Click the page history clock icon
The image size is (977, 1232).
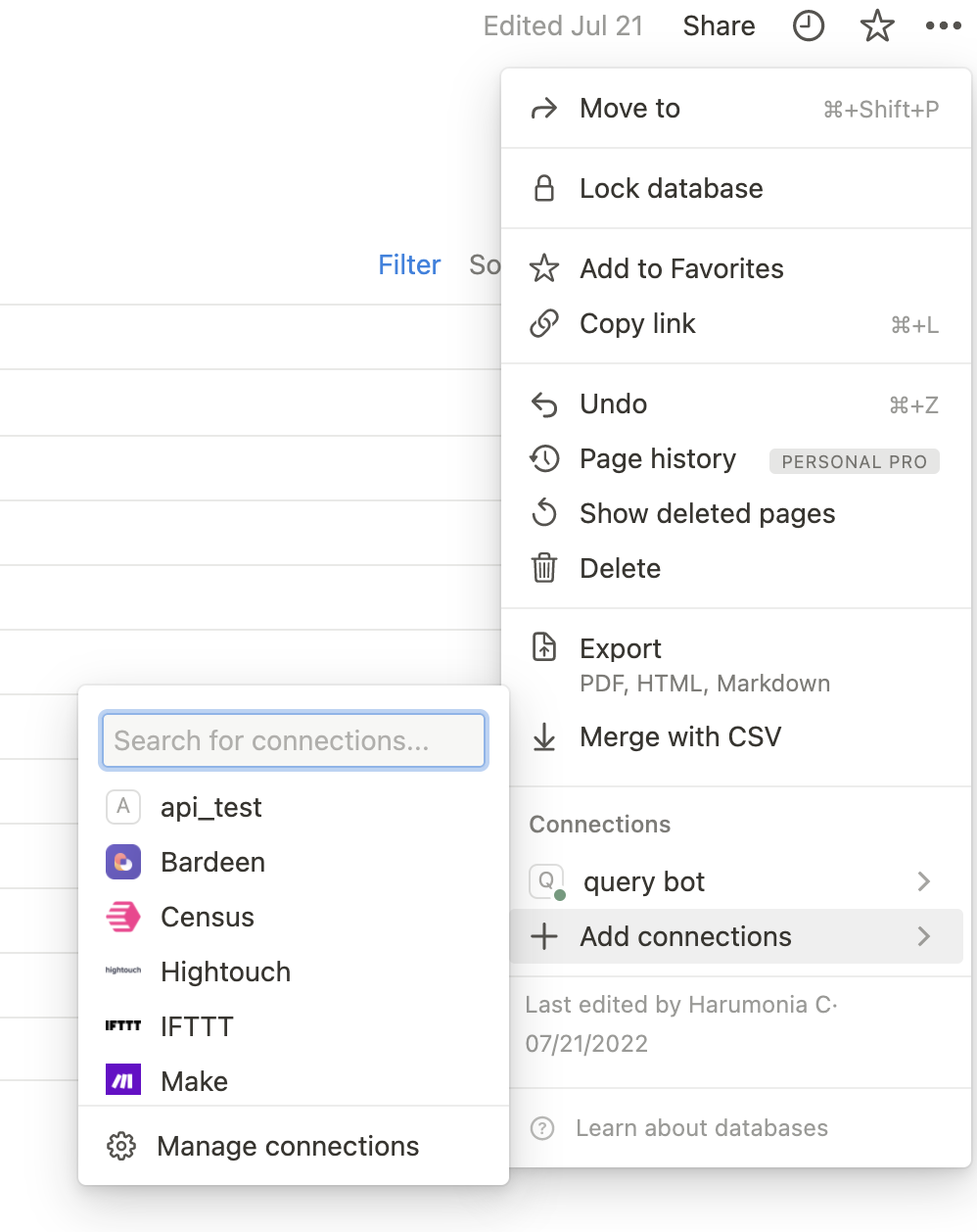[808, 26]
